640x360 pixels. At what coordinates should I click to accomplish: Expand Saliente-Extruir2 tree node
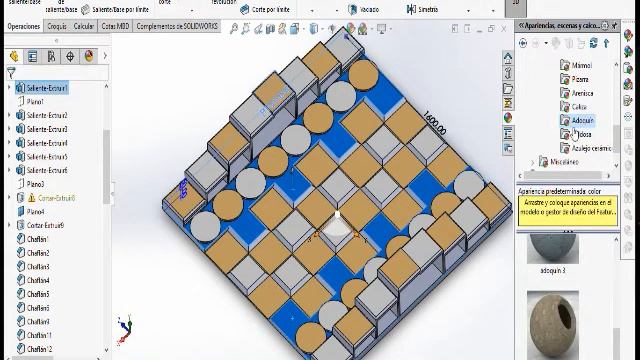point(9,115)
